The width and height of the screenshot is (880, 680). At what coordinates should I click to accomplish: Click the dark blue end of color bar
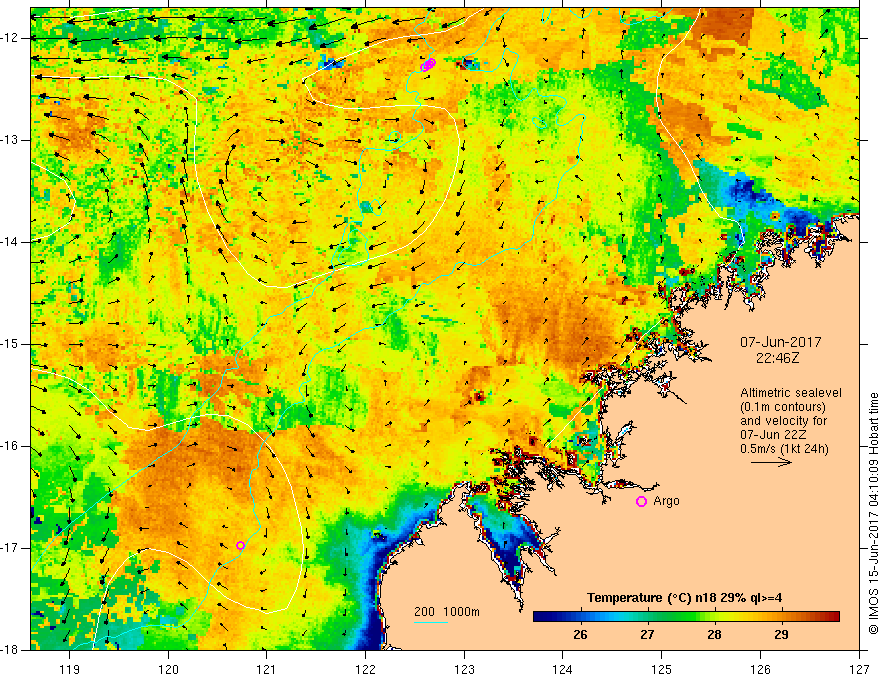click(x=539, y=617)
